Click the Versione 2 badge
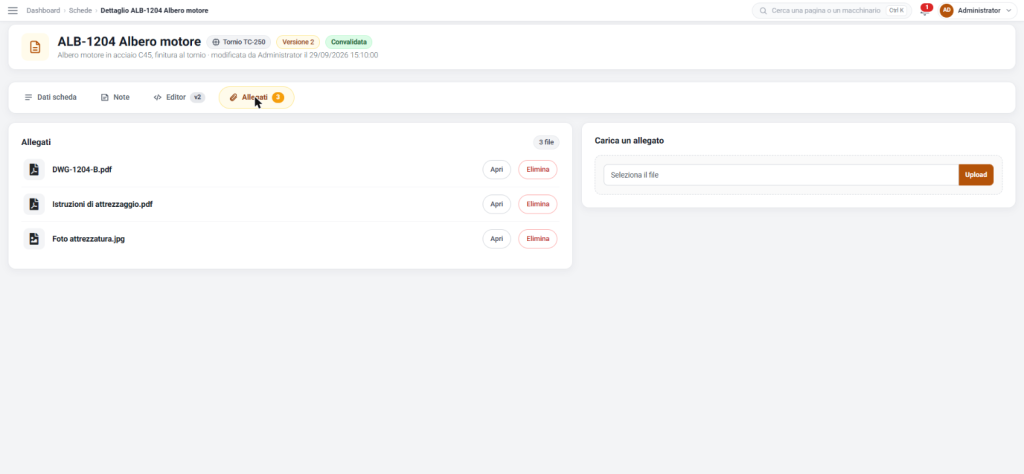1024x474 pixels. 298,42
